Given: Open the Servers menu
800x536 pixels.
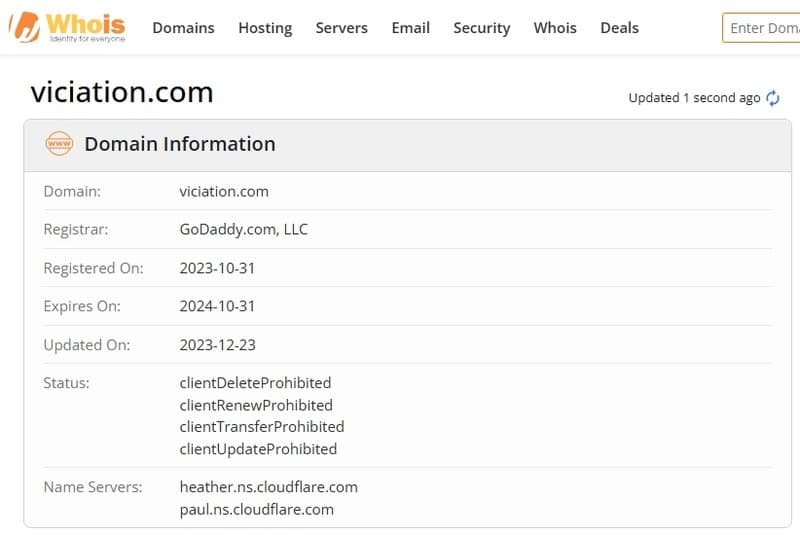Looking at the screenshot, I should point(341,28).
